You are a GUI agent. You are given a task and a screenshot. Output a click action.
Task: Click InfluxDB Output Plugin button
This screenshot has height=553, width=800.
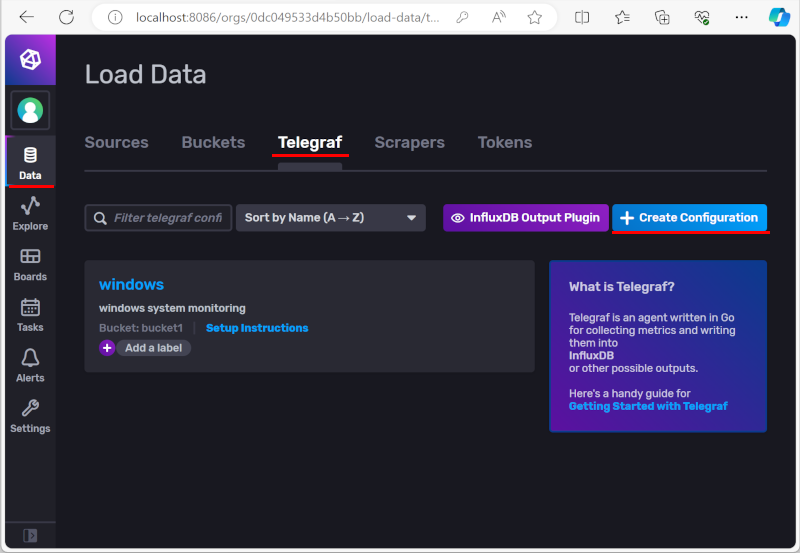click(526, 218)
